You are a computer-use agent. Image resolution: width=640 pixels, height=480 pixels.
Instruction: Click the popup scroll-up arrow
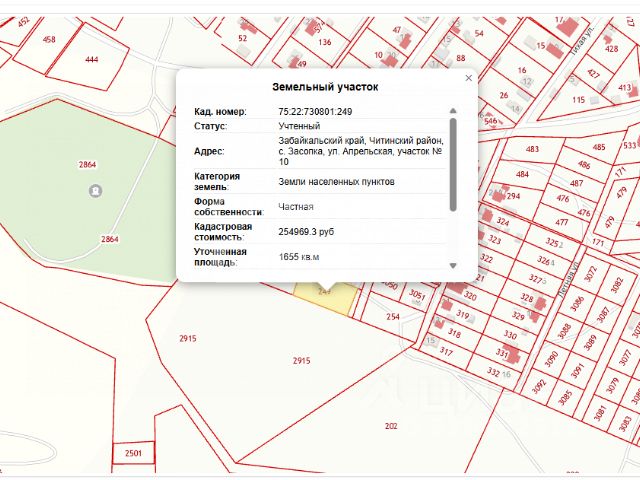click(453, 111)
